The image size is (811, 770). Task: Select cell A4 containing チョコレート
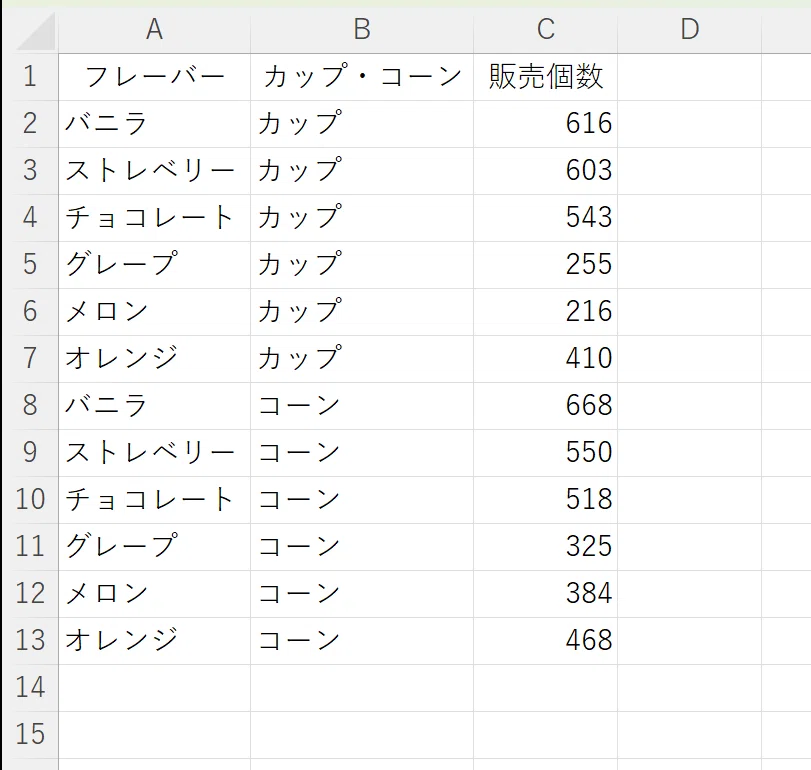pyautogui.click(x=155, y=218)
